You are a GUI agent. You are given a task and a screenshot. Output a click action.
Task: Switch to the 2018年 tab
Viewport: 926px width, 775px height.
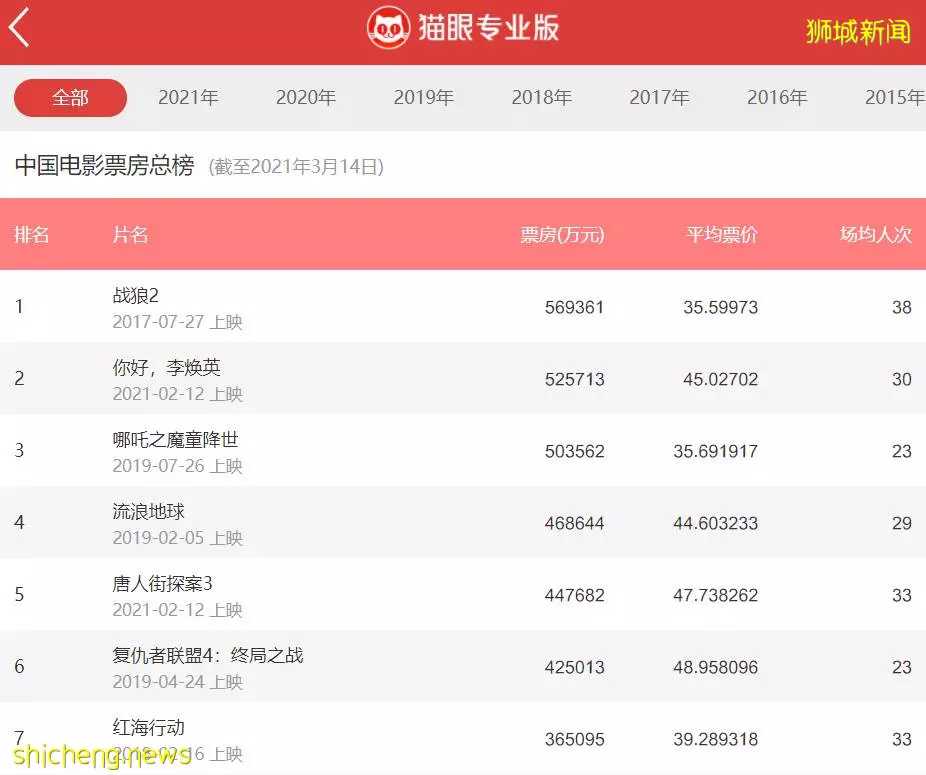tap(542, 97)
